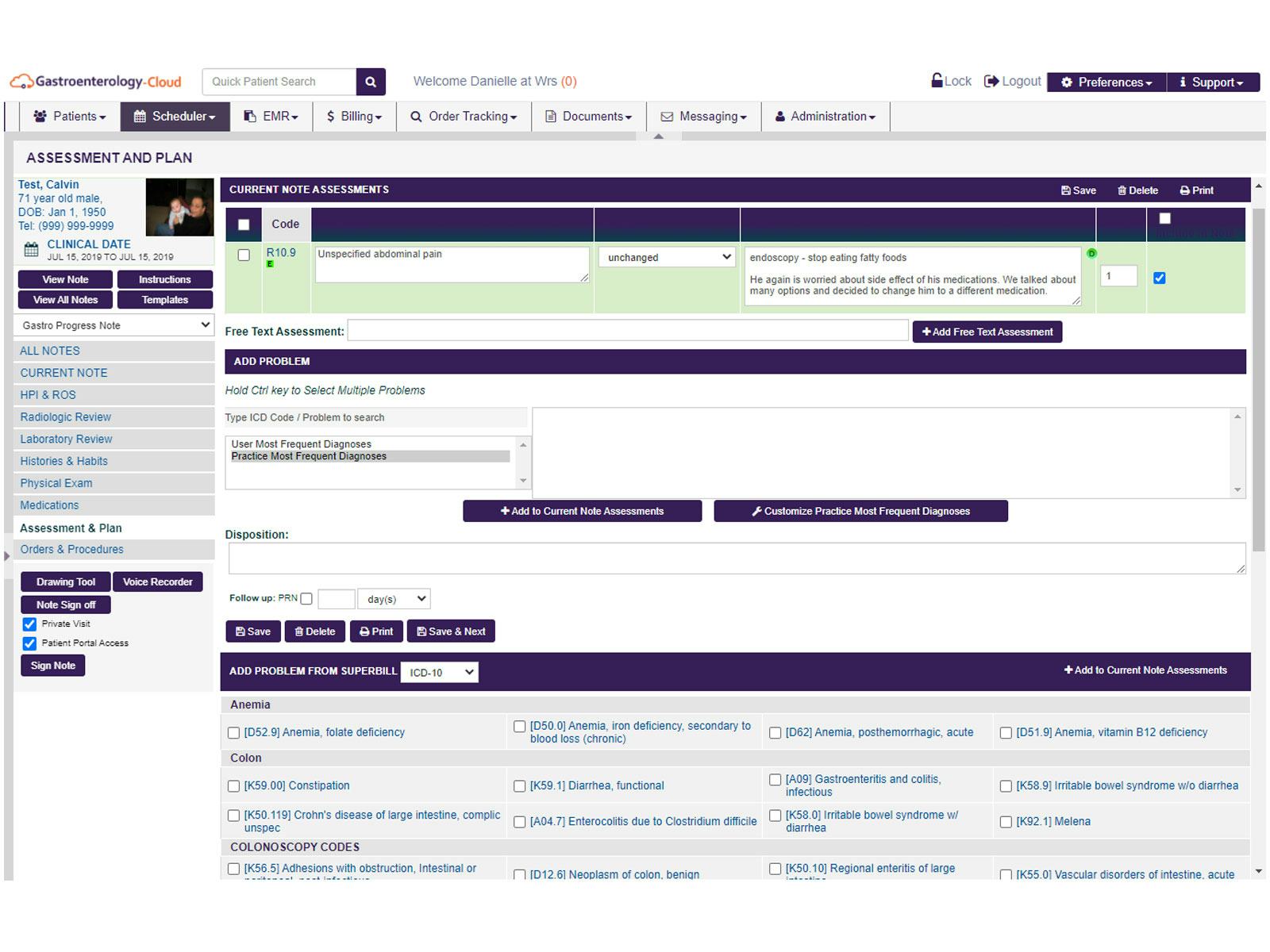Viewport: 1270px width, 952px height.
Task: Open the Messaging menu
Action: 704,117
